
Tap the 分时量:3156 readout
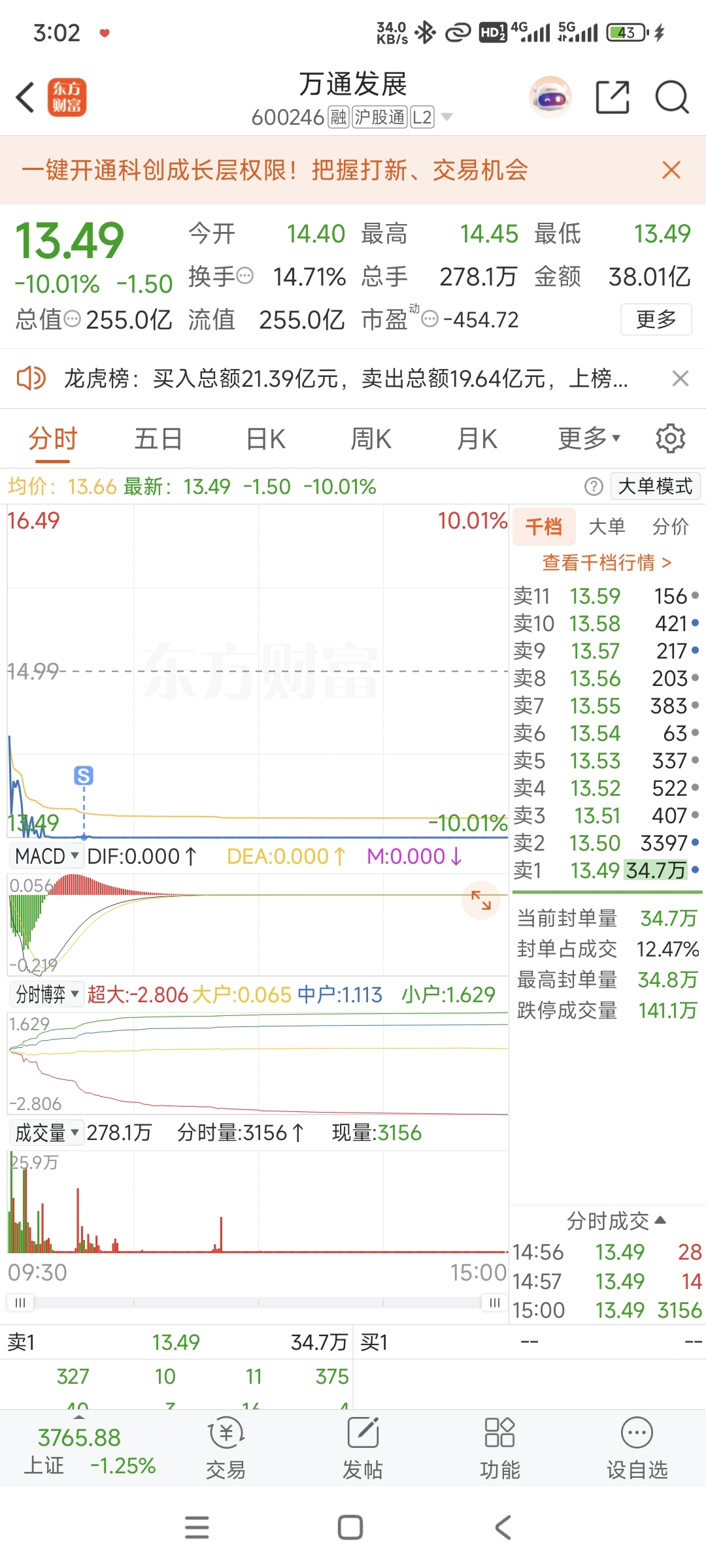[x=240, y=1132]
